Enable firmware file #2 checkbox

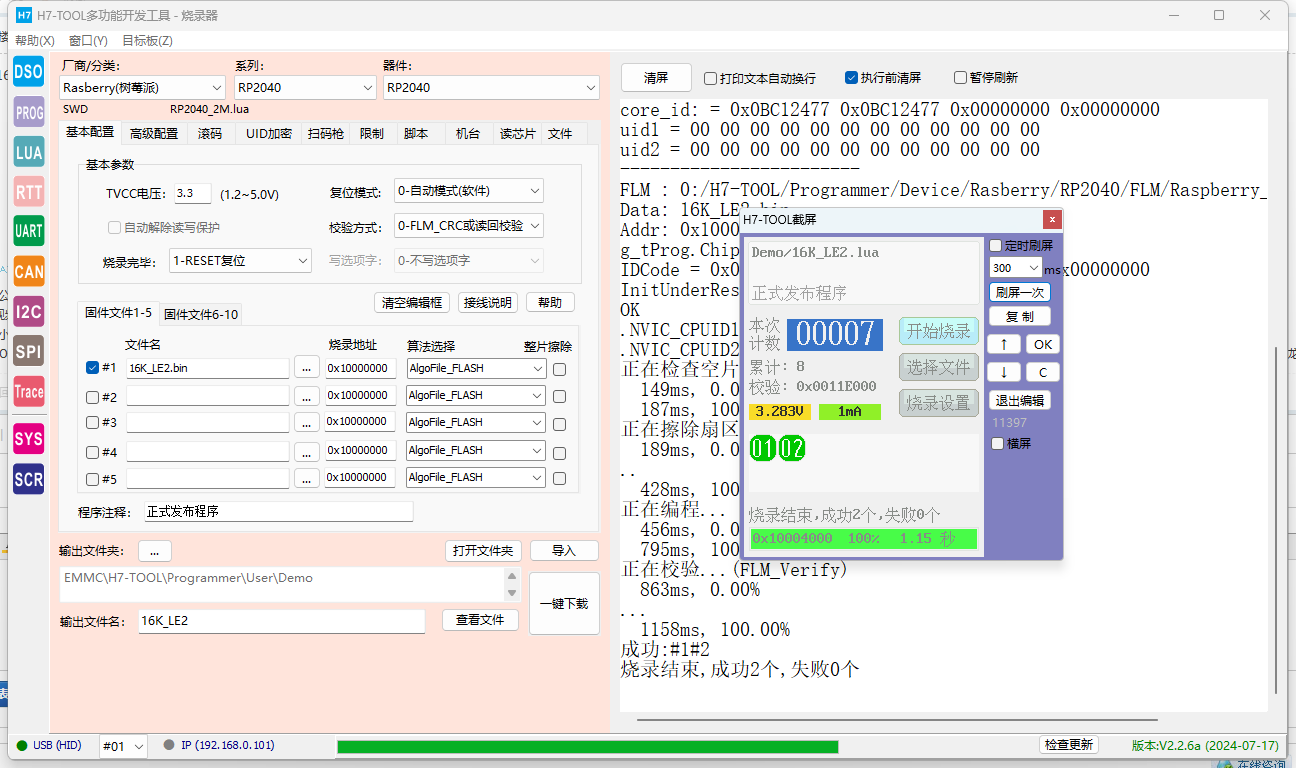tap(93, 396)
